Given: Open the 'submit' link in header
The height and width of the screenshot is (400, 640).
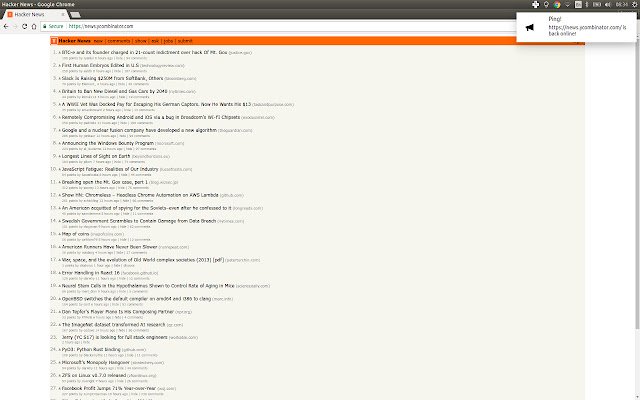Looking at the screenshot, I should [x=185, y=41].
